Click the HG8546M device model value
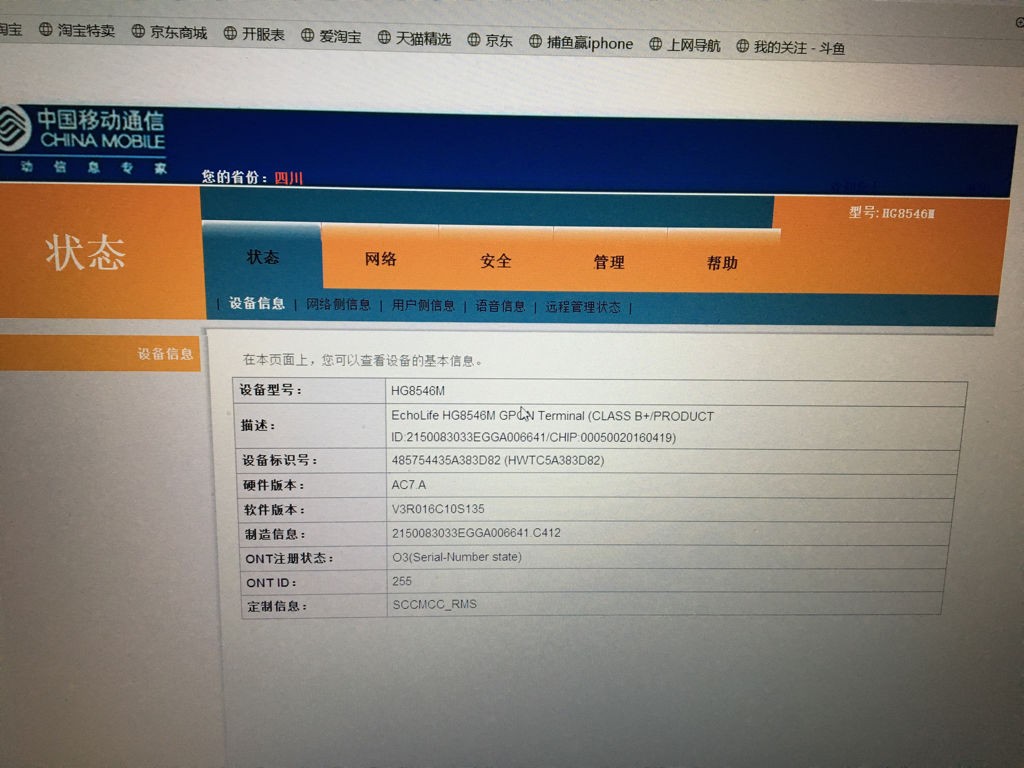The height and width of the screenshot is (768, 1024). point(418,391)
